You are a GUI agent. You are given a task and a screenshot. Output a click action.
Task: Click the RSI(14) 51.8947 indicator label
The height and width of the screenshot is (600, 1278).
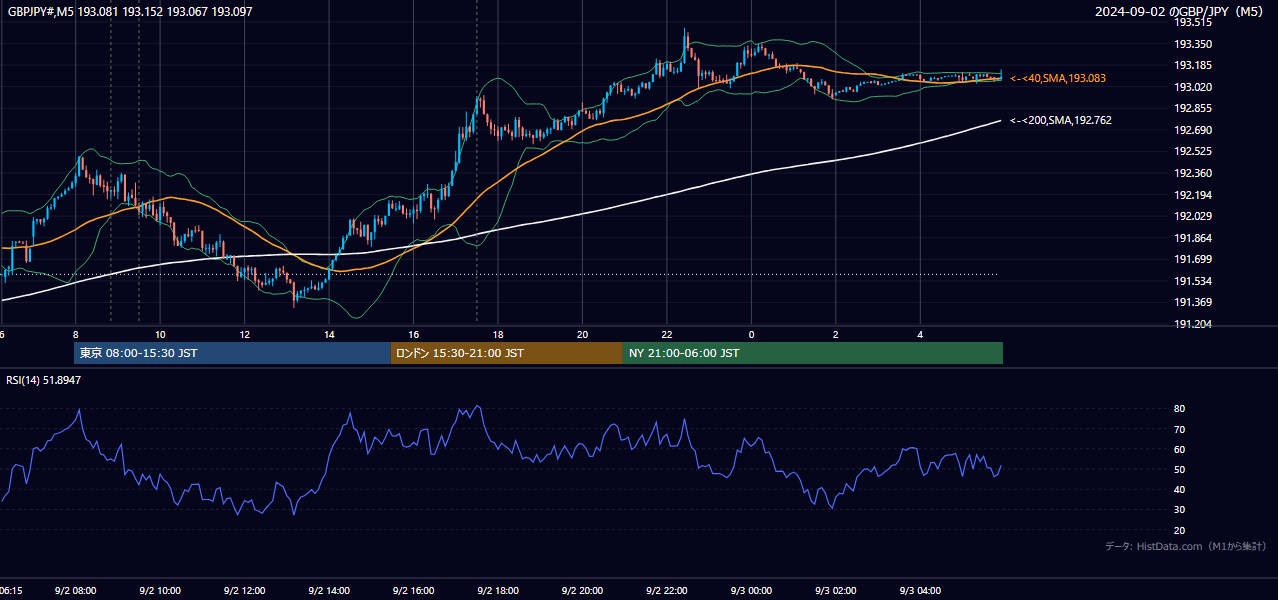[44, 380]
